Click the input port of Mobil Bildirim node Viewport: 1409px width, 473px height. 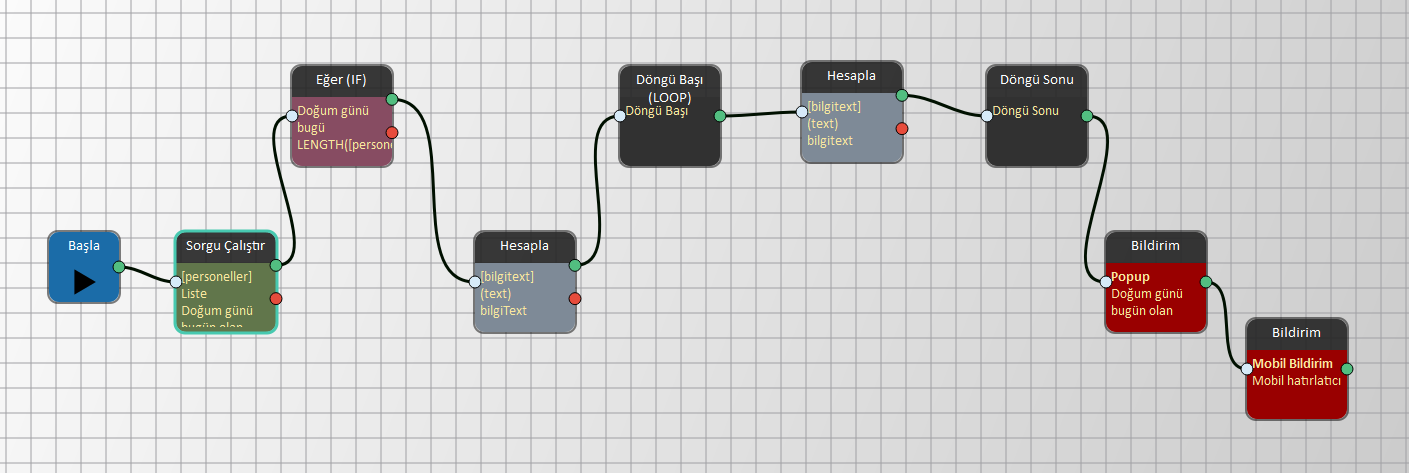click(x=1247, y=369)
